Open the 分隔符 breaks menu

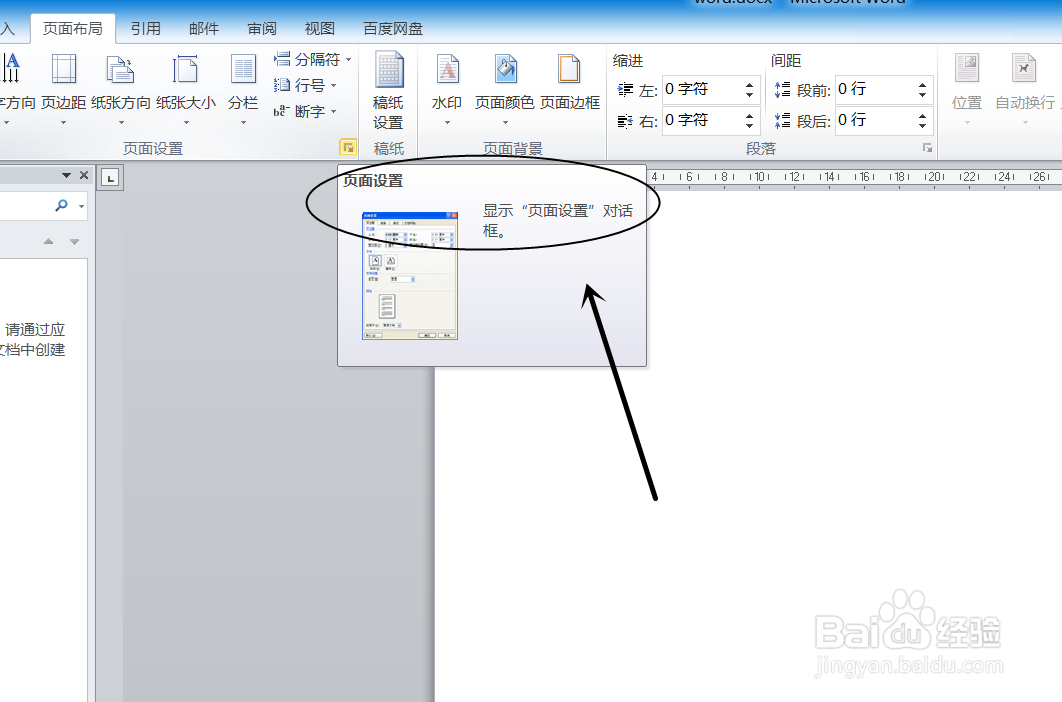click(313, 60)
